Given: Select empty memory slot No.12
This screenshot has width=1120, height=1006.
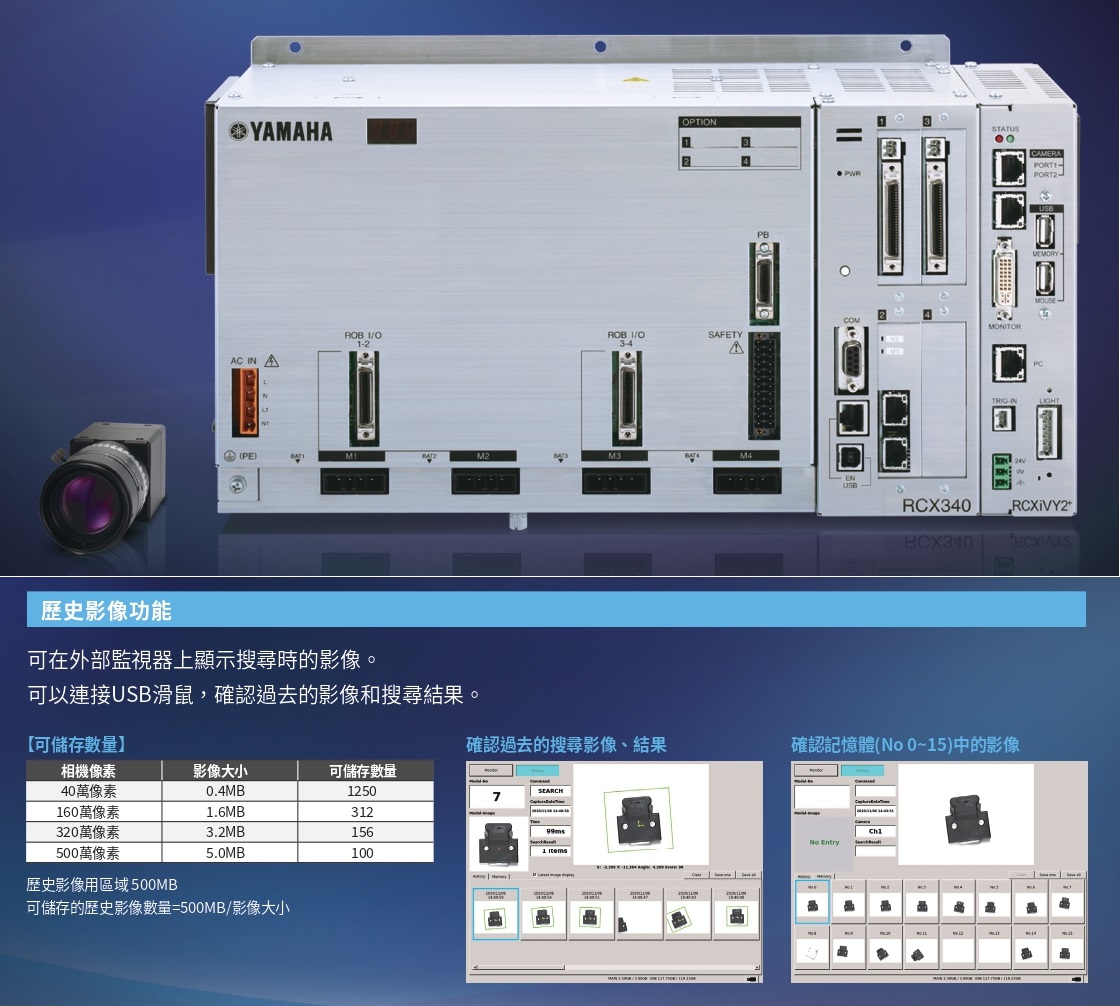Looking at the screenshot, I should pyautogui.click(x=958, y=947).
